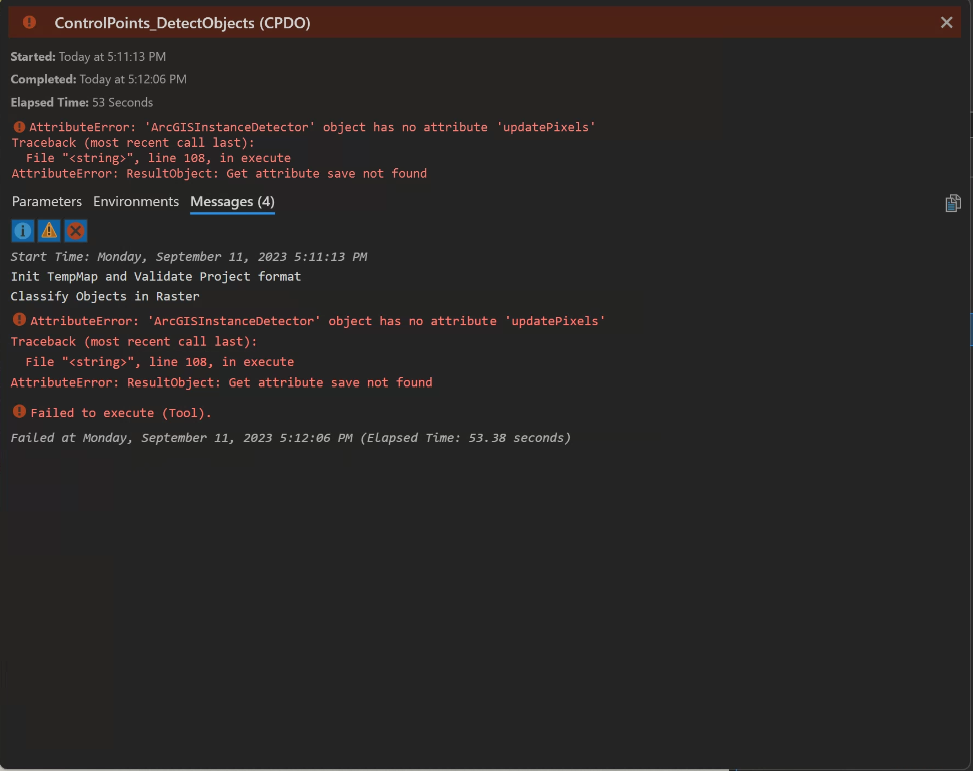This screenshot has height=772, width=974.
Task: Select the Messages (4) tab
Action: coord(232,202)
